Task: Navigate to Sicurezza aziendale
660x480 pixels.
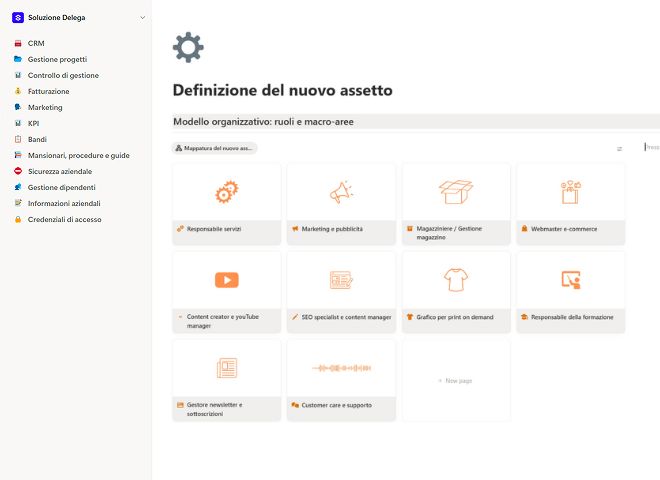Action: pos(60,171)
